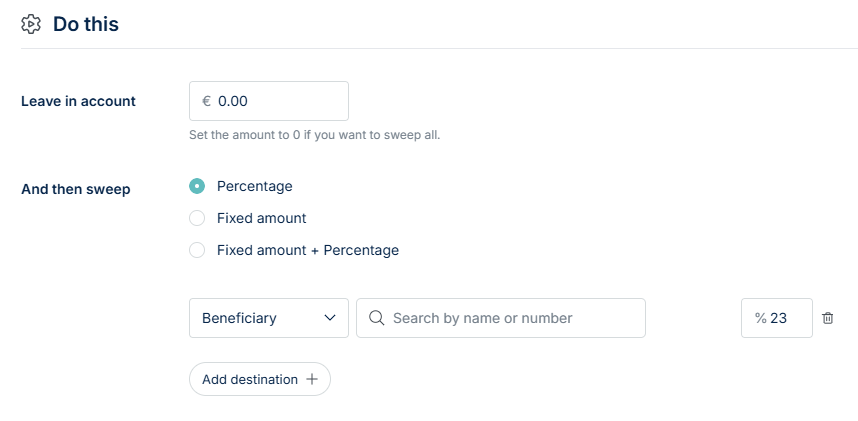Click the plus icon in Add destination
858x421 pixels.
pyautogui.click(x=312, y=379)
